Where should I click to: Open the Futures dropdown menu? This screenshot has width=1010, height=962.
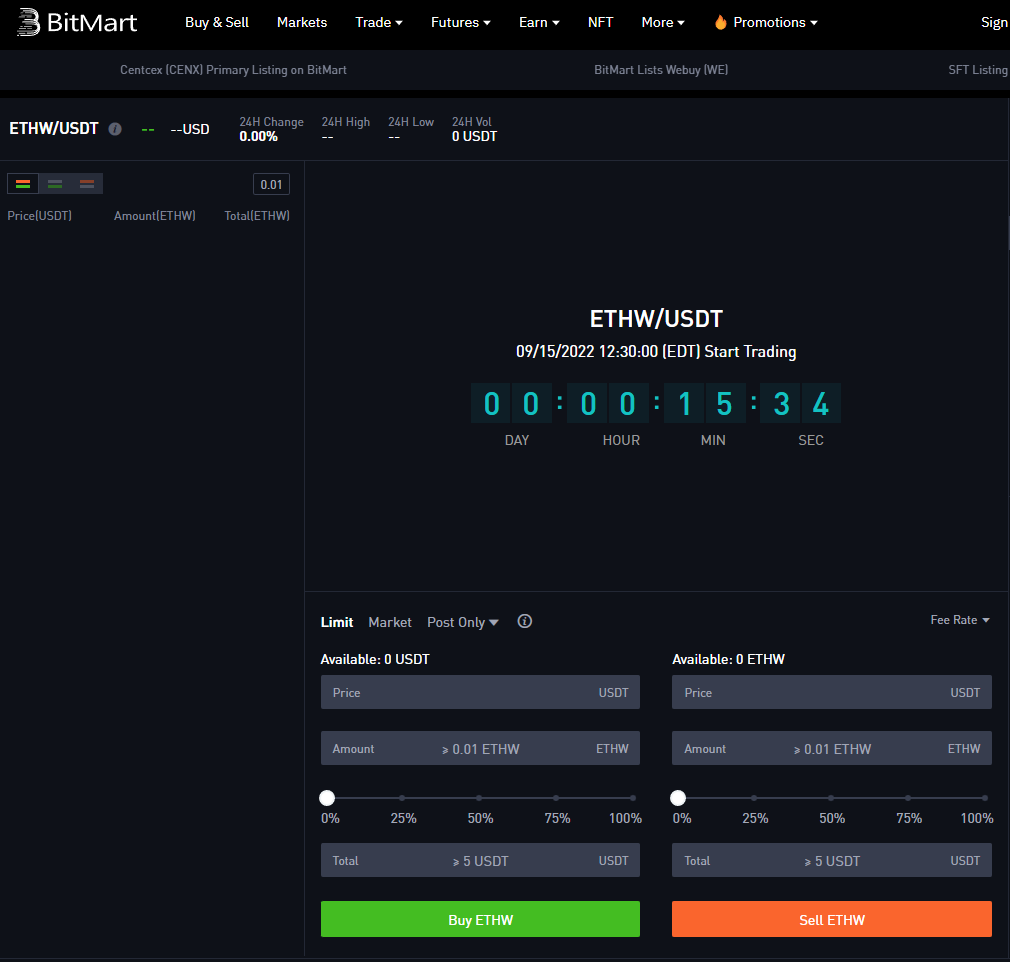pyautogui.click(x=461, y=23)
